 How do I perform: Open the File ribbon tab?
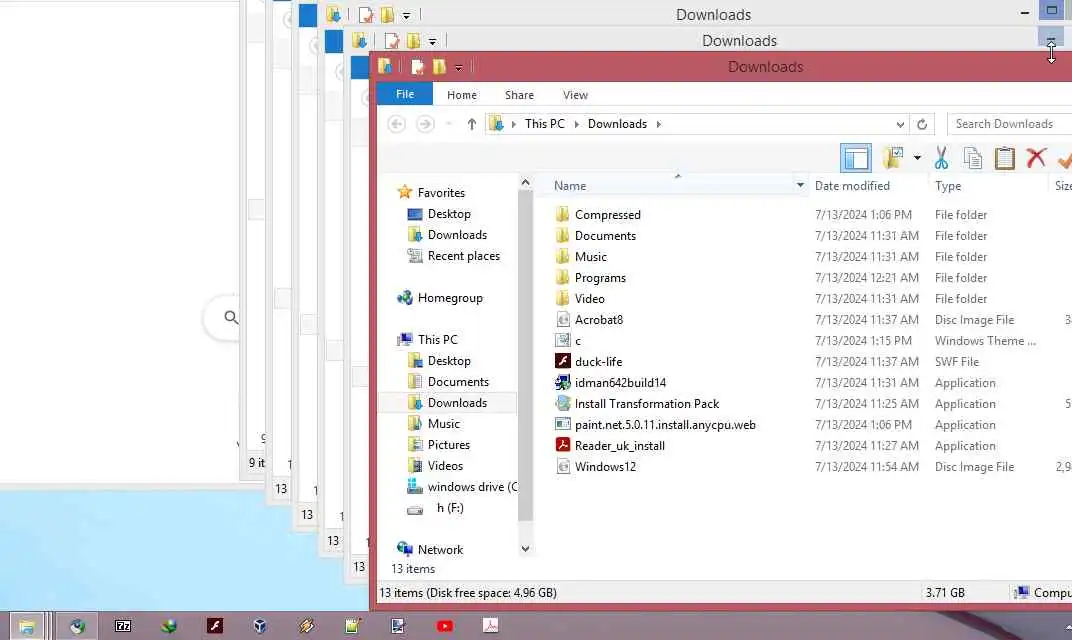pos(405,94)
